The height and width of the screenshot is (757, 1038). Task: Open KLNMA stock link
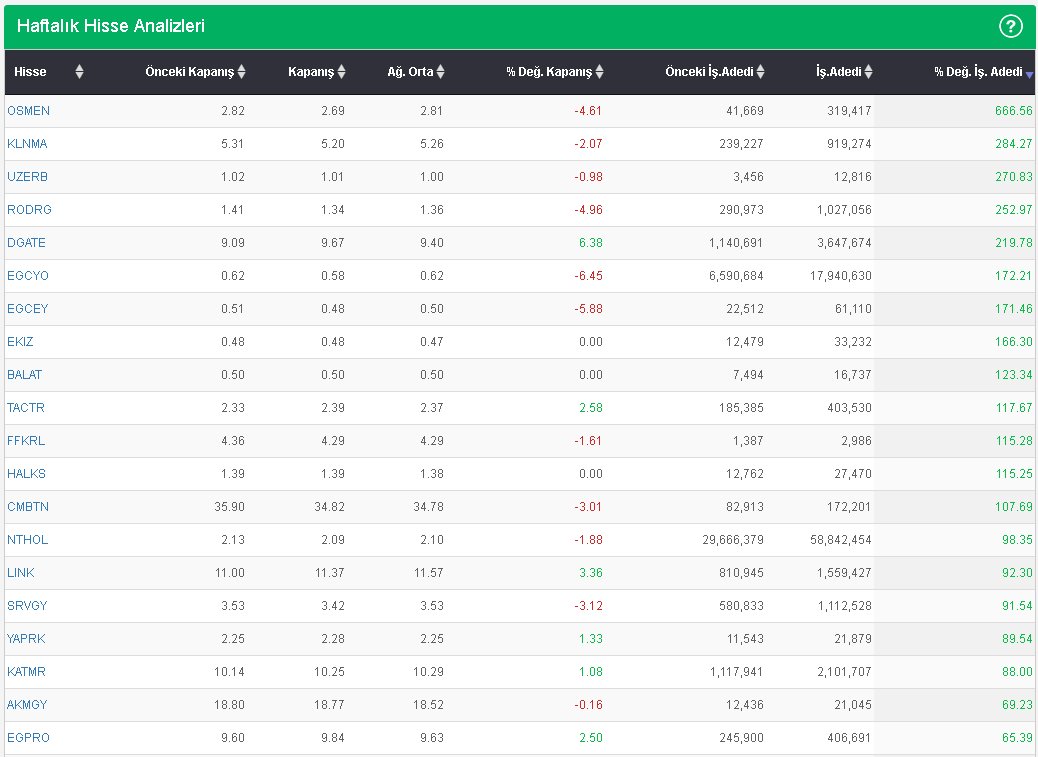pos(27,144)
